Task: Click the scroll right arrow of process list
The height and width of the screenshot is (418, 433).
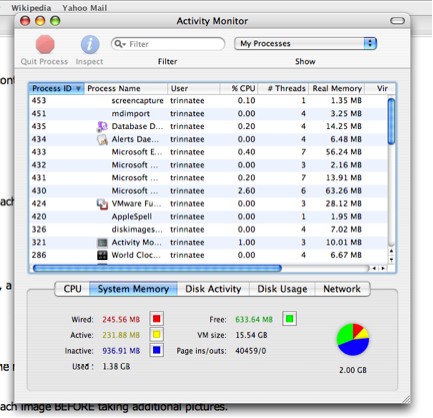Action: coord(383,268)
